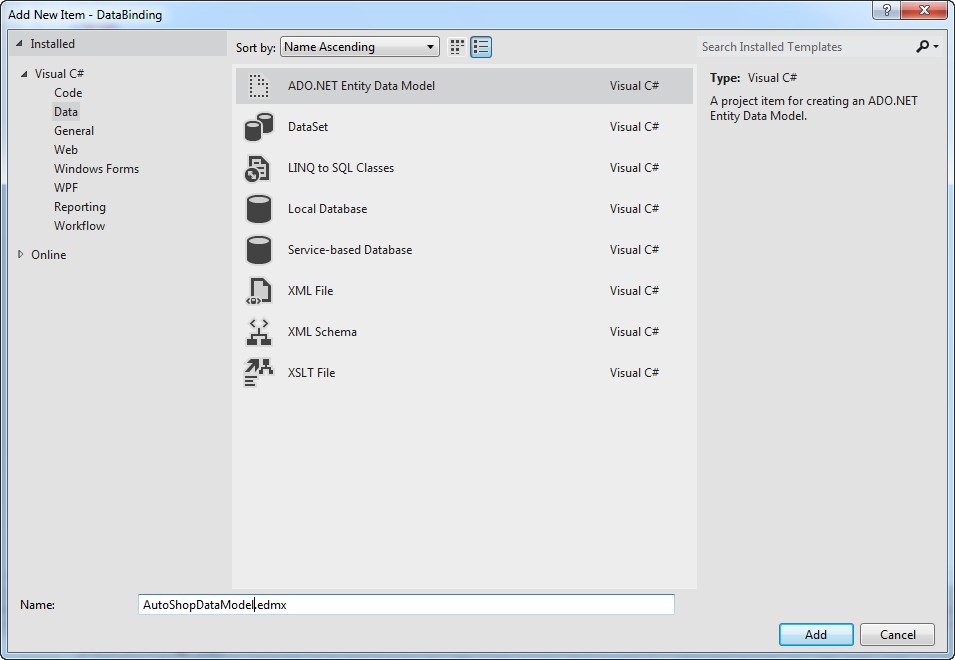Select the Service-based Database template name

[350, 250]
